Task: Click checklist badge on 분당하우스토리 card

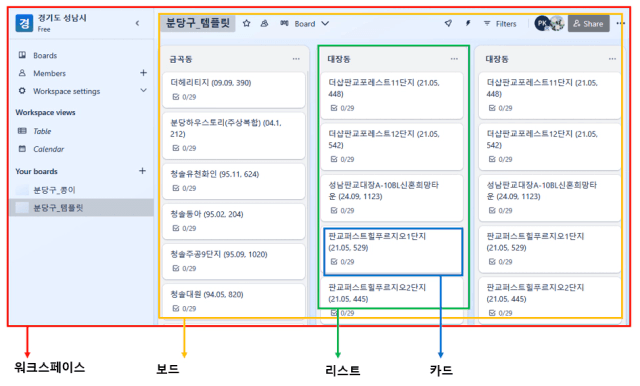Action: click(x=184, y=148)
